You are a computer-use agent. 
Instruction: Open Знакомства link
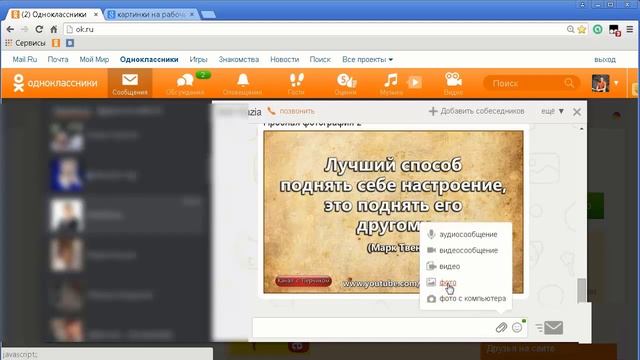[239, 60]
